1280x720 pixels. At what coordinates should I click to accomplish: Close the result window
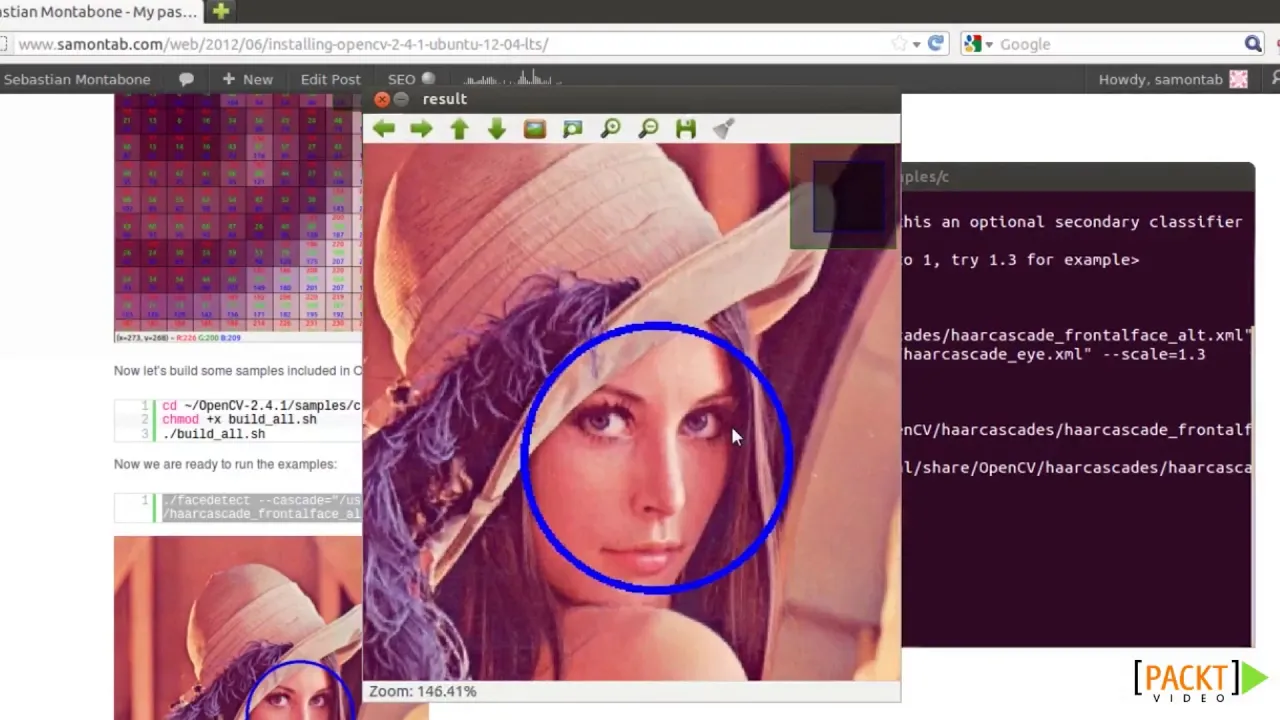click(382, 99)
